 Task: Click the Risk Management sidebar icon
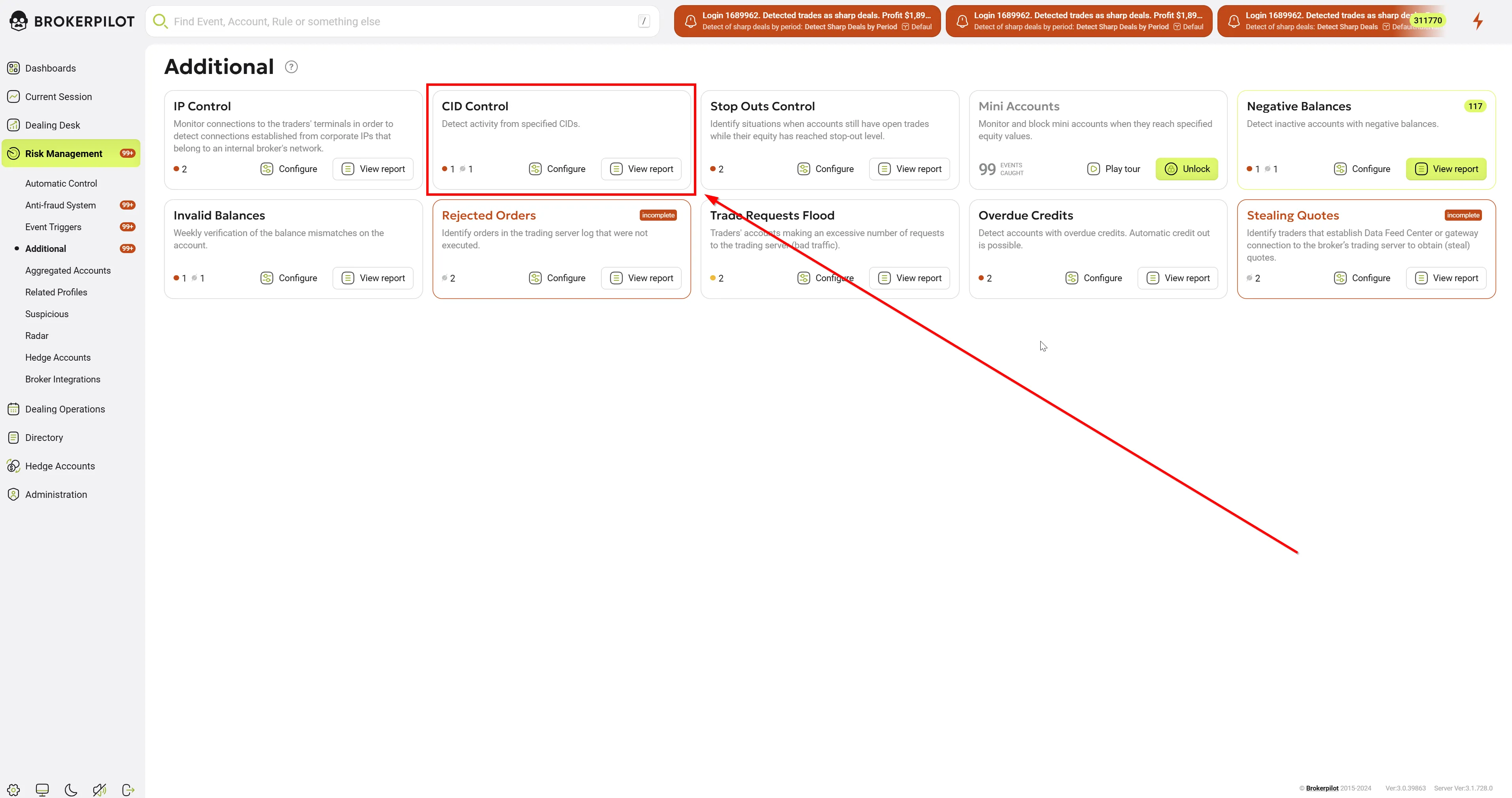click(x=13, y=153)
